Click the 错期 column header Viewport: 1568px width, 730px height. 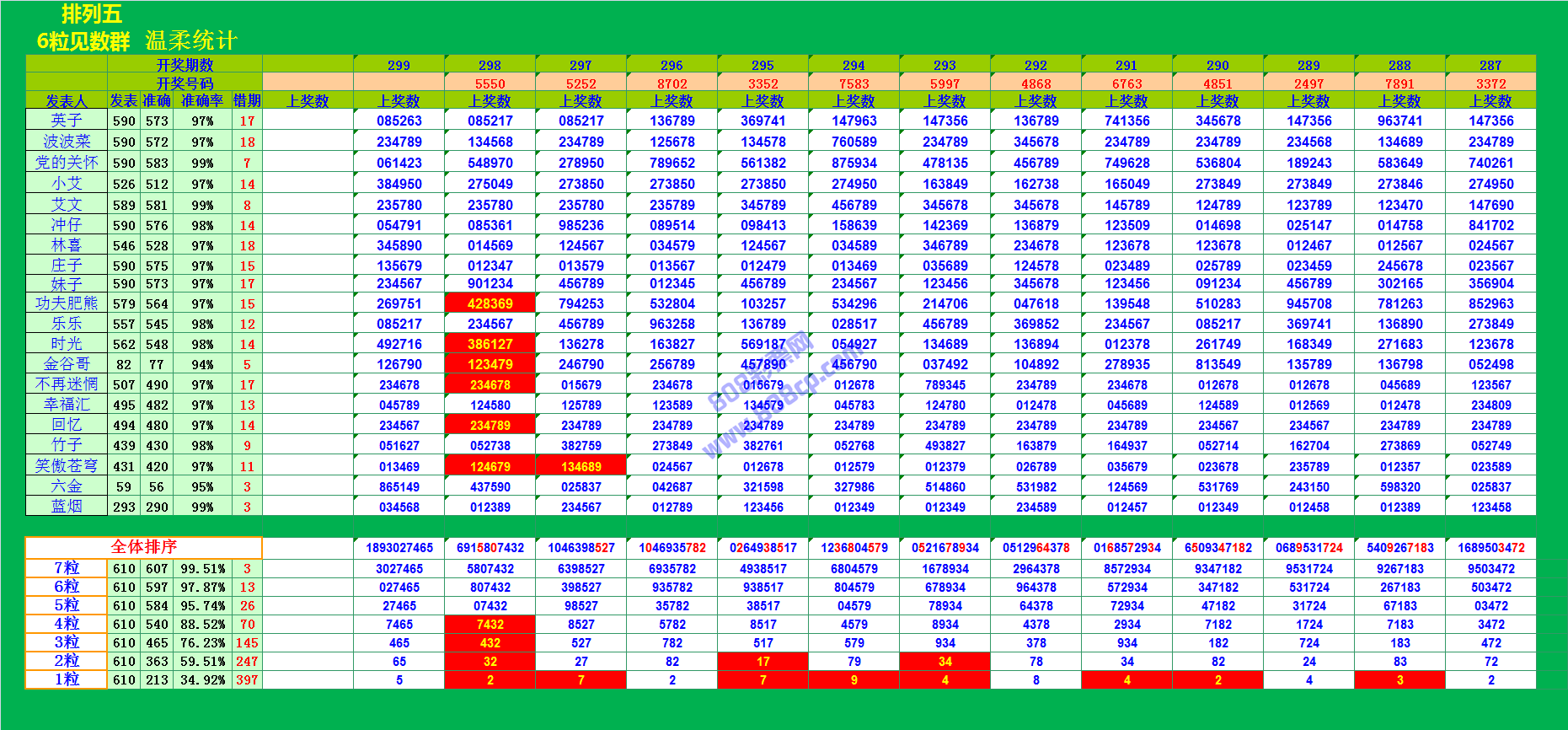coord(247,101)
